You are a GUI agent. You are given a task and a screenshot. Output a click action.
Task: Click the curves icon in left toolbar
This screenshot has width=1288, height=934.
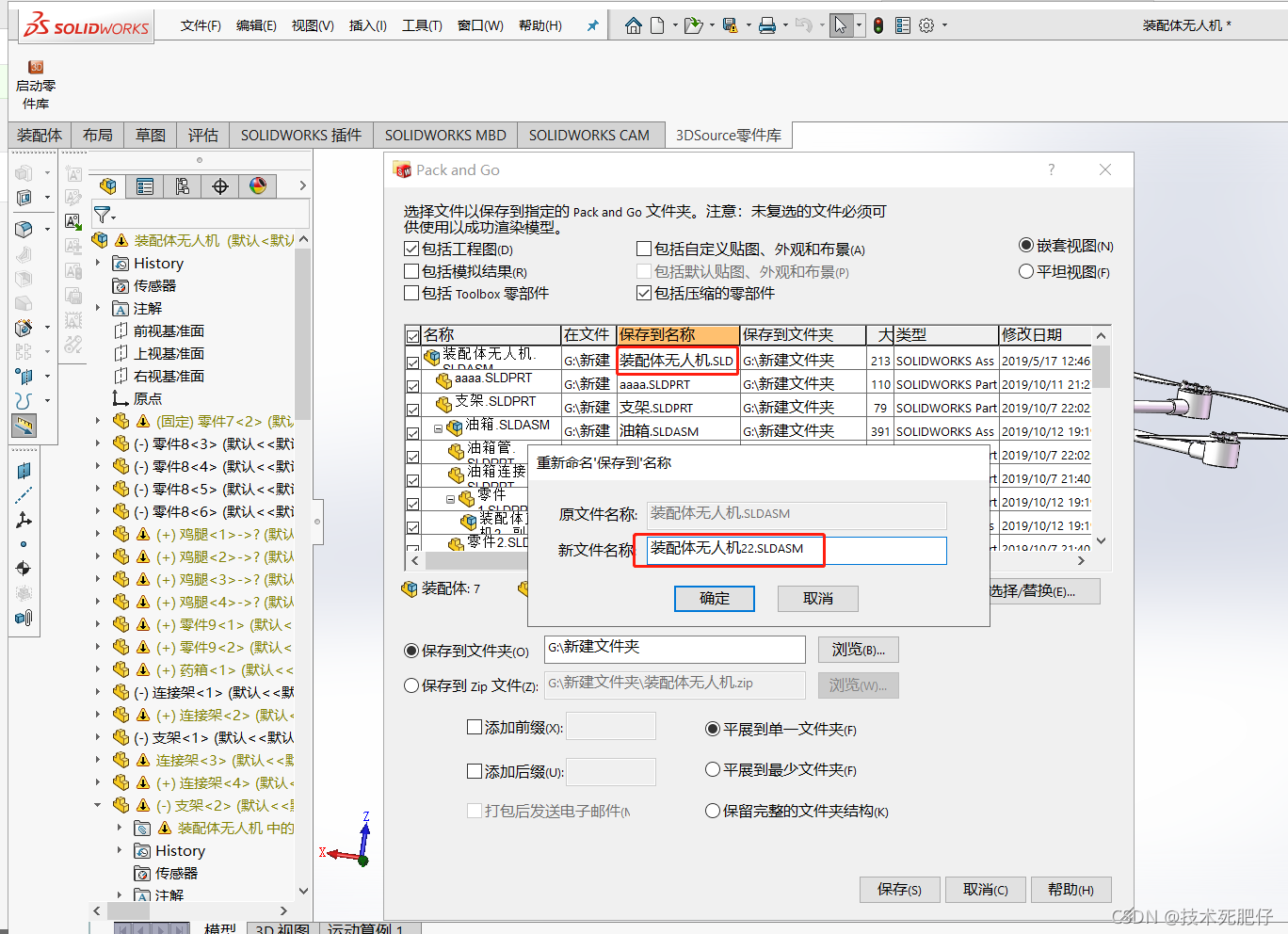click(x=24, y=401)
